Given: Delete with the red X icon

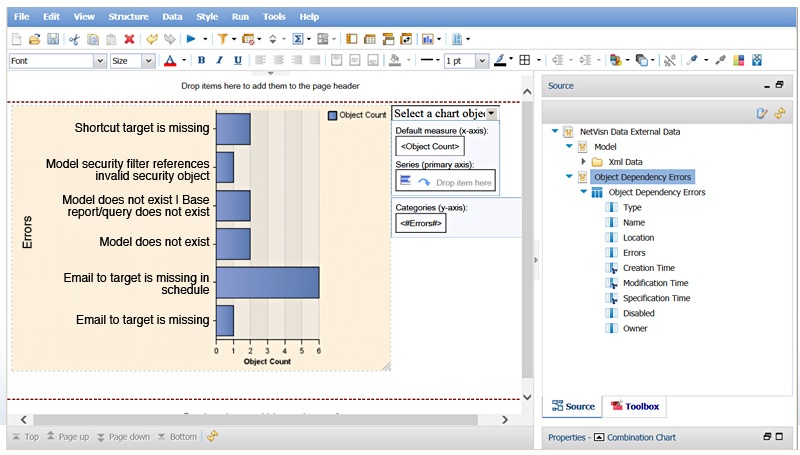Looking at the screenshot, I should (x=129, y=39).
